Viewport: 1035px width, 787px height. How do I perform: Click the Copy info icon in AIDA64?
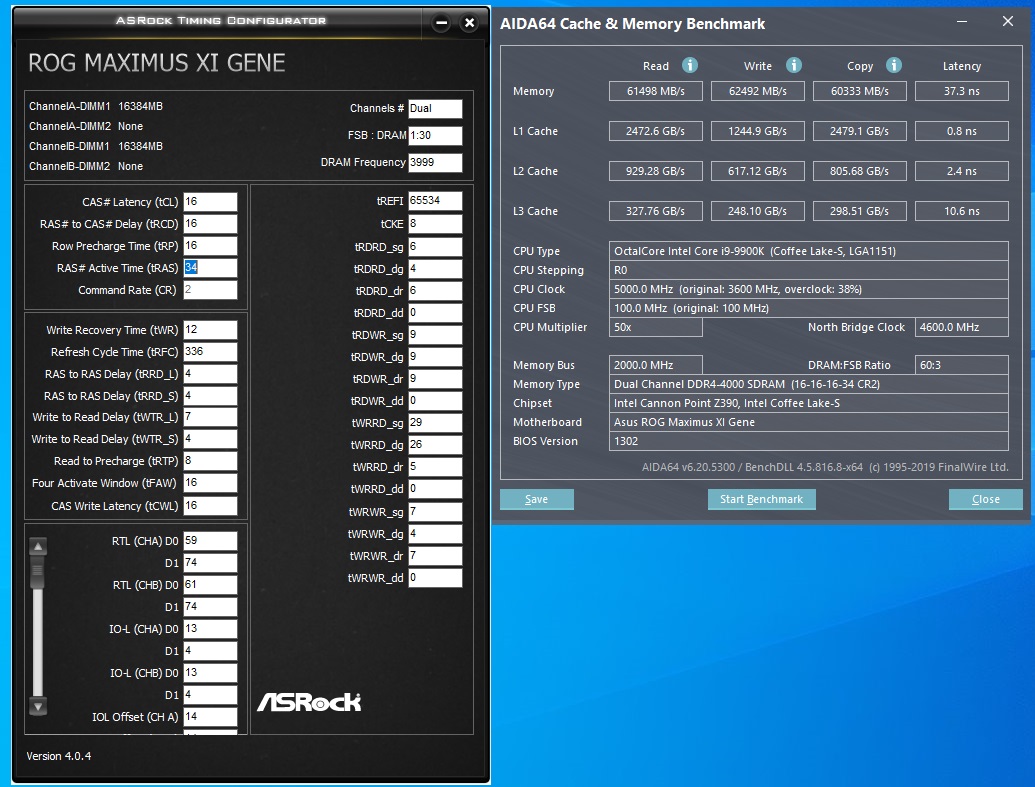coord(894,65)
